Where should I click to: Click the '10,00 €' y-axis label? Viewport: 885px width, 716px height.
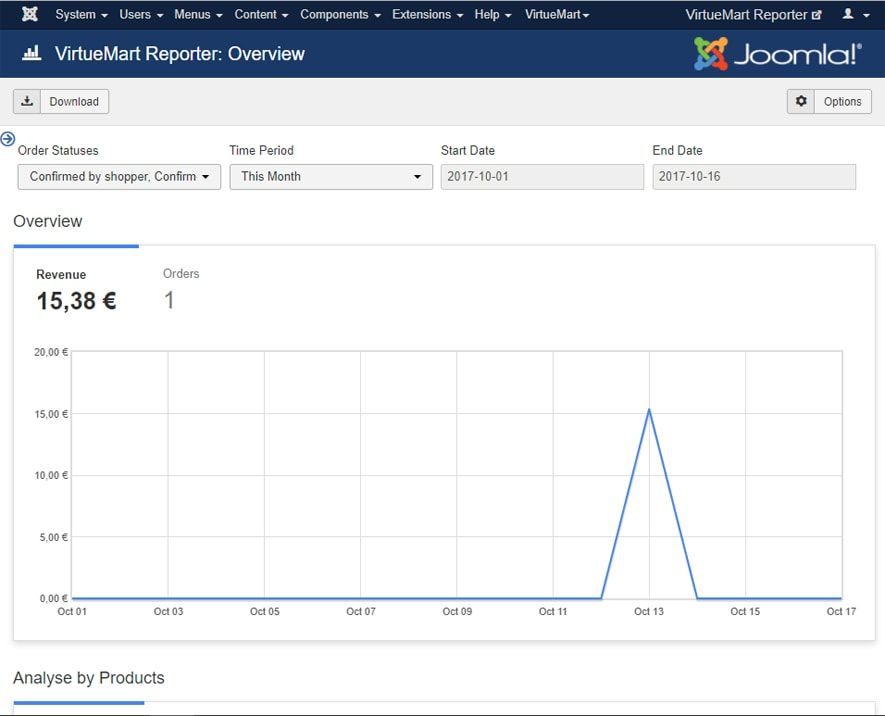click(x=51, y=476)
